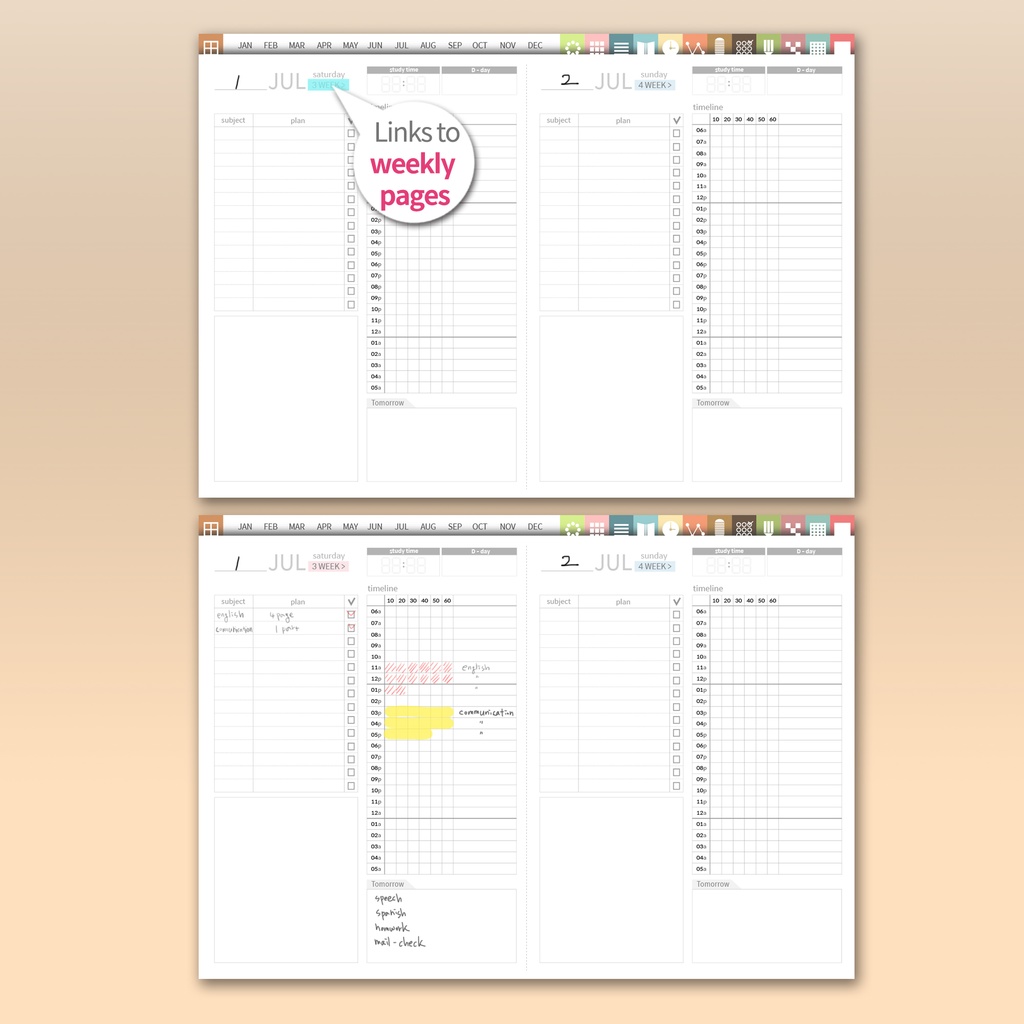This screenshot has width=1024, height=1024.
Task: Select OCT on lower planner
Action: click(x=480, y=527)
